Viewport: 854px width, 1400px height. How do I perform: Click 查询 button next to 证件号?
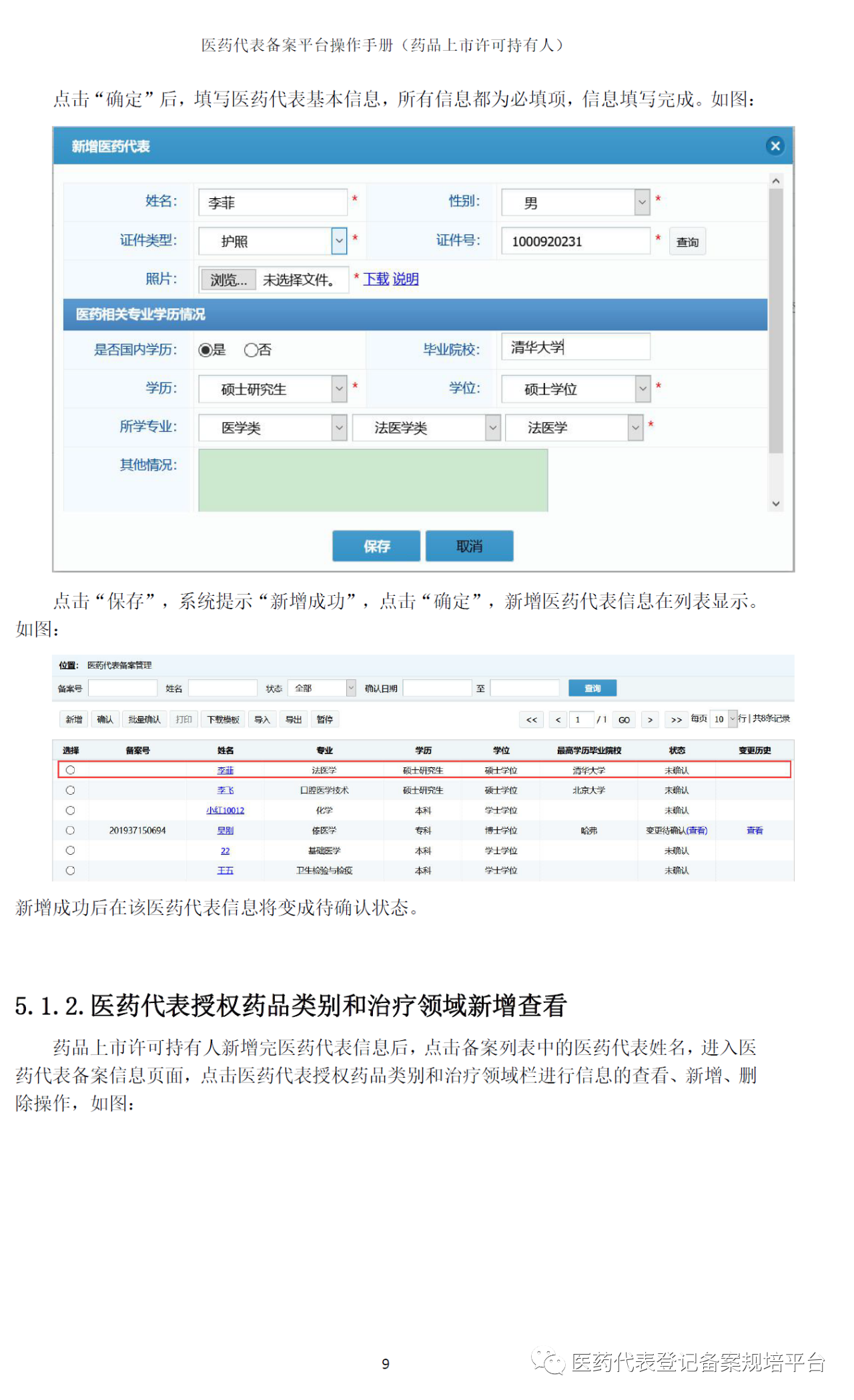click(687, 242)
